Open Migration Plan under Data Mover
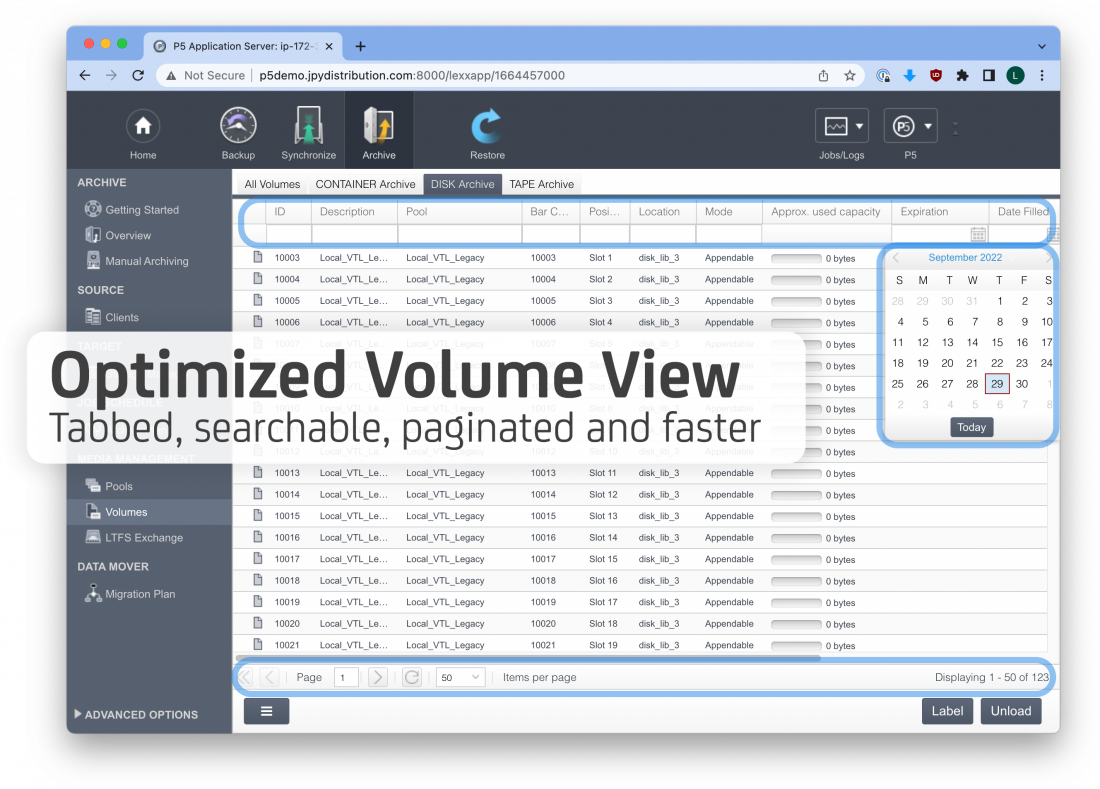Viewport: 1100px width, 789px height. click(x=130, y=594)
